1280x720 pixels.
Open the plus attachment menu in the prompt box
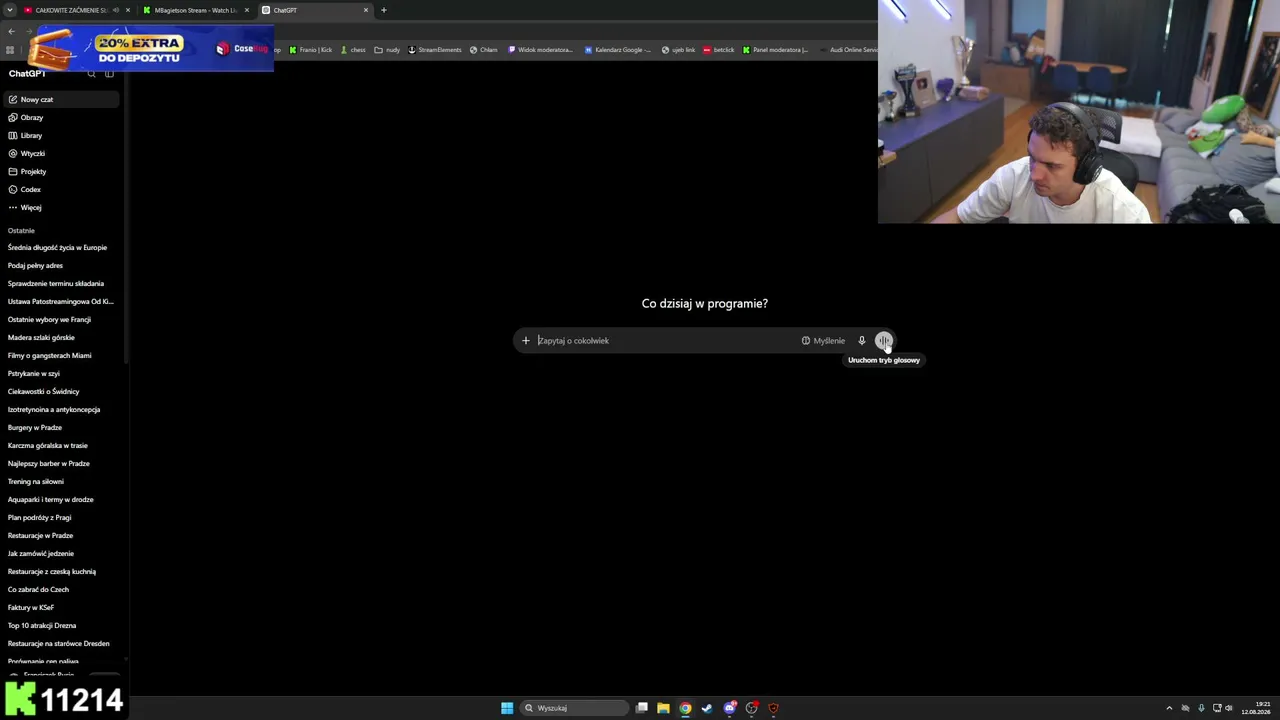tap(526, 341)
